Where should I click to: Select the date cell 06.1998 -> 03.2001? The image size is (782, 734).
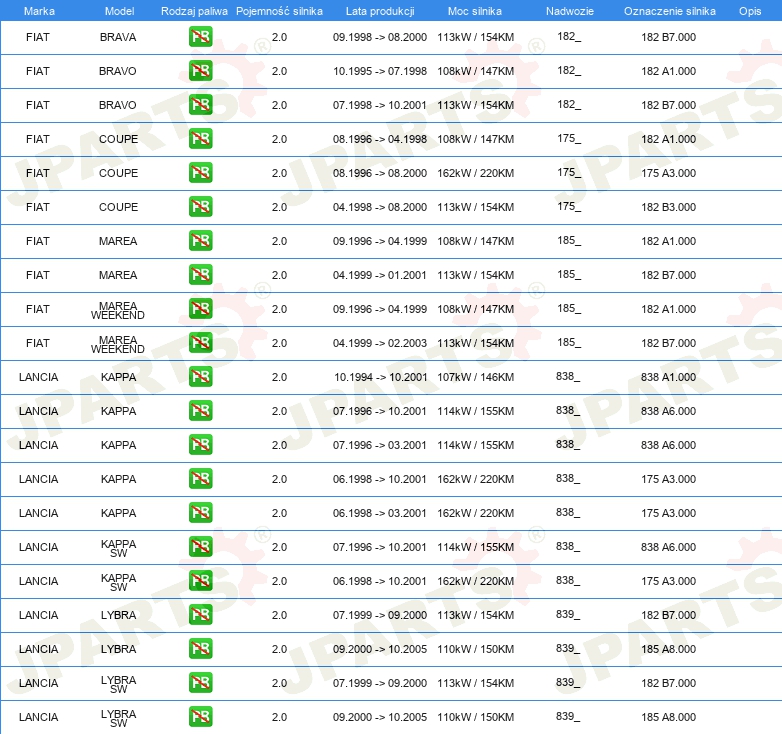coord(380,513)
